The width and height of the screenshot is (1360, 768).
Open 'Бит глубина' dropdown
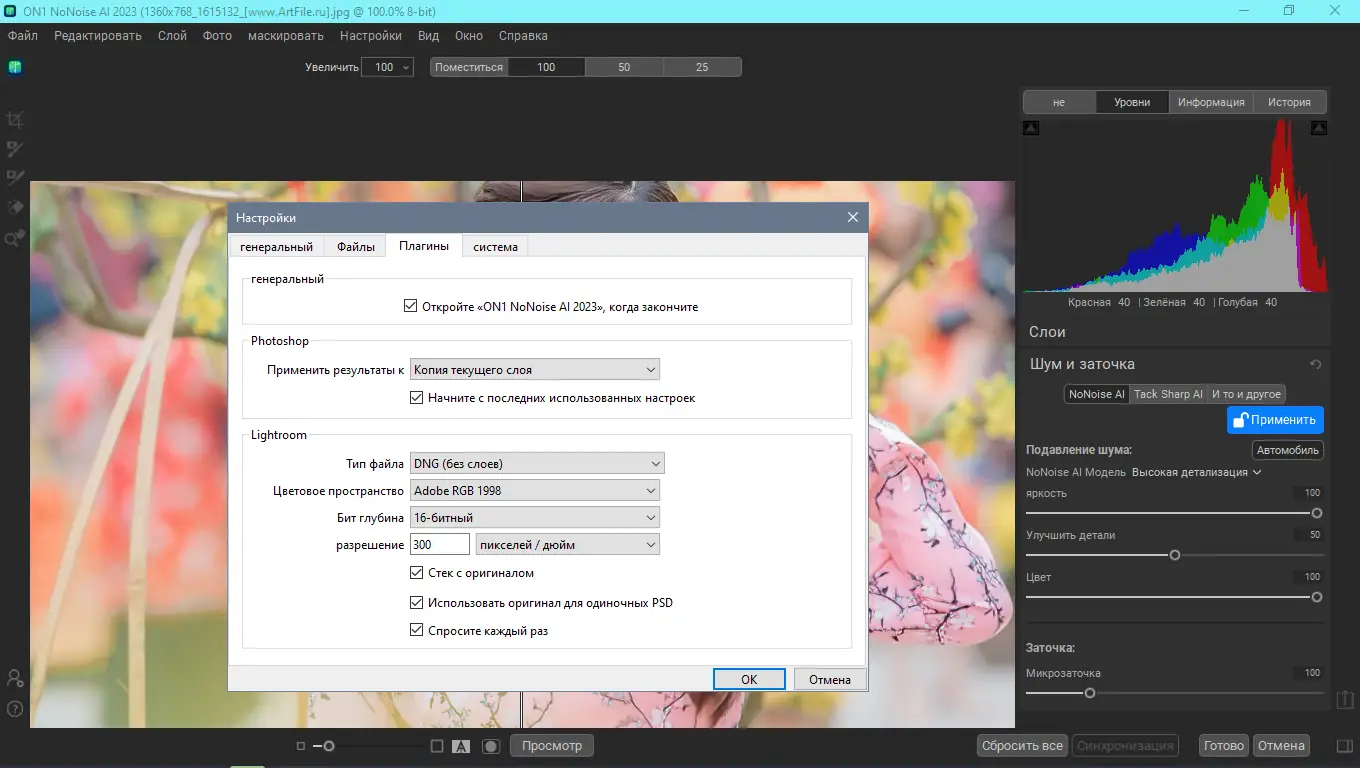(x=535, y=517)
